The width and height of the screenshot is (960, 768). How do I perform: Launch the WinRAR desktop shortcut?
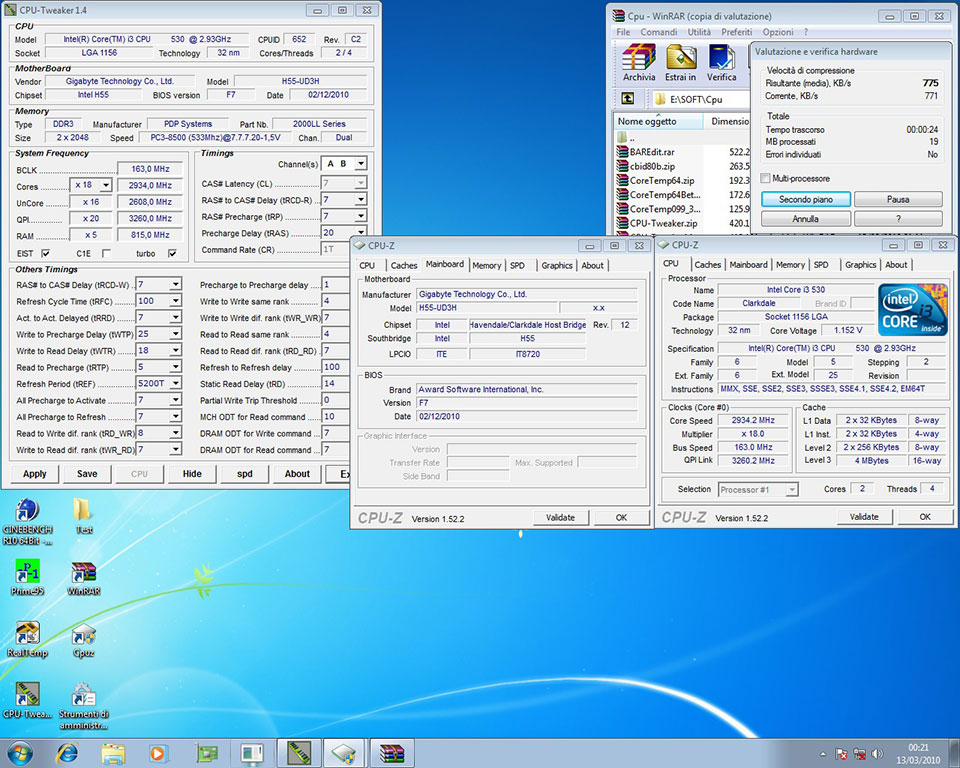[x=83, y=579]
